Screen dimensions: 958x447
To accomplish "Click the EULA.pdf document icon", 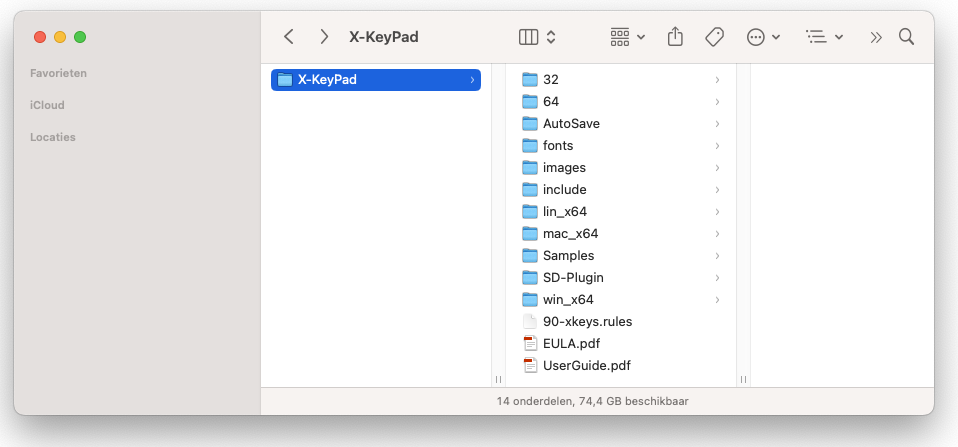I will point(530,343).
